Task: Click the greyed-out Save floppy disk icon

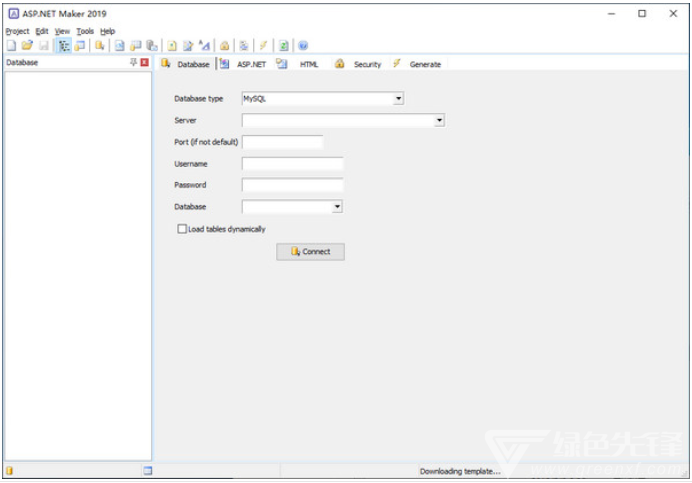Action: click(44, 45)
